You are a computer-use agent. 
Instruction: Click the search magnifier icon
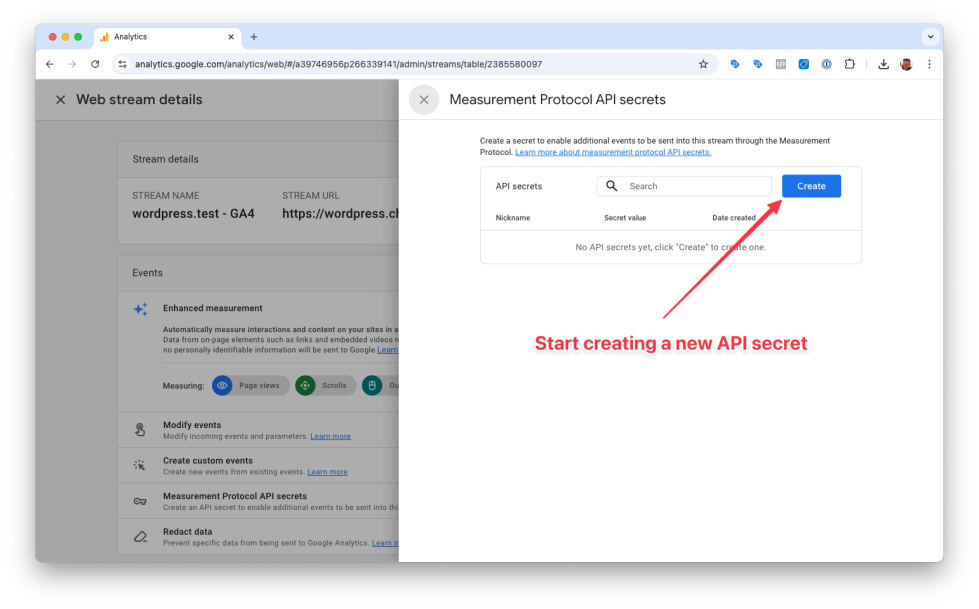[612, 186]
